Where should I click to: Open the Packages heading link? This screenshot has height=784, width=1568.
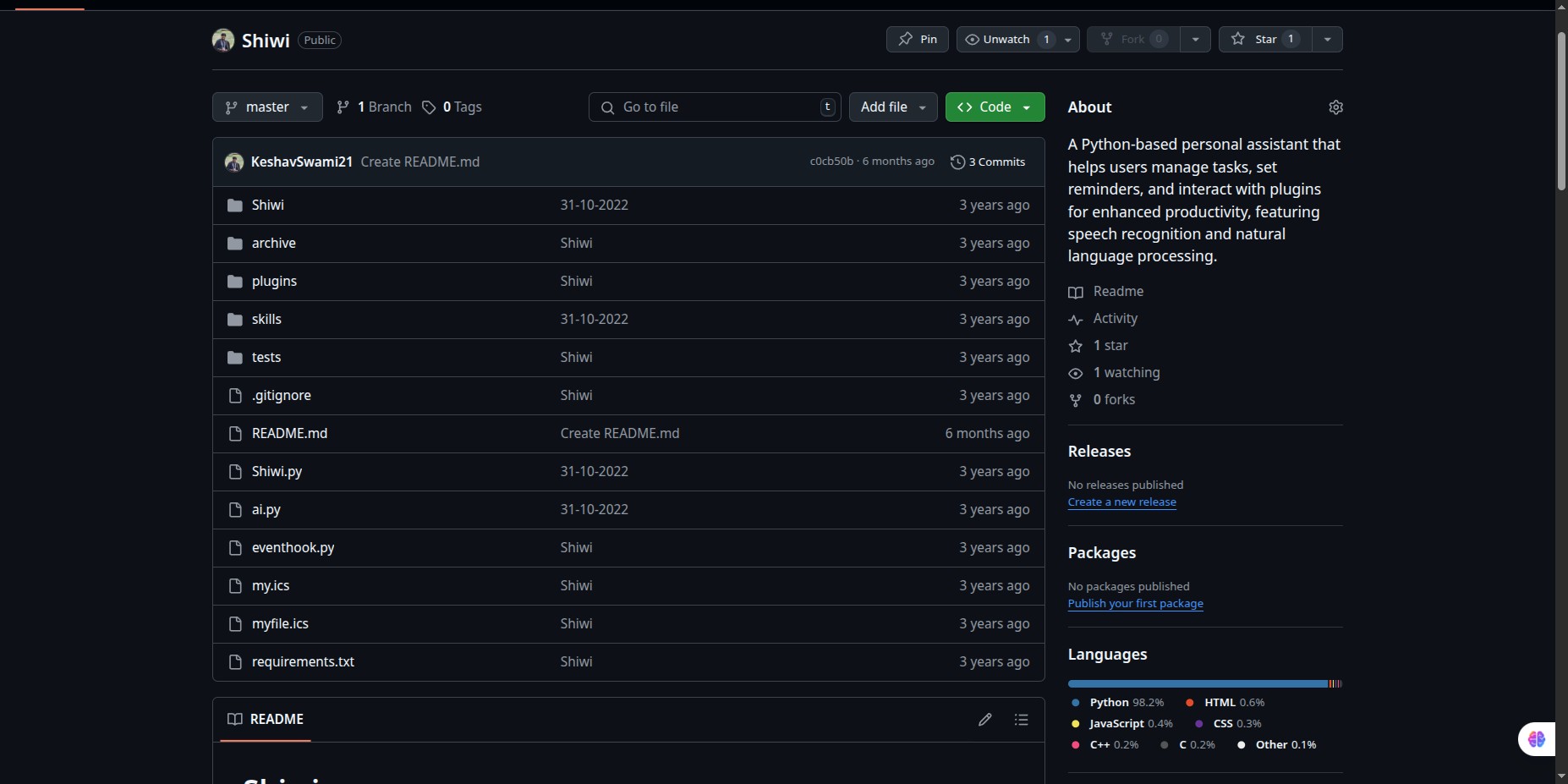tap(1101, 552)
